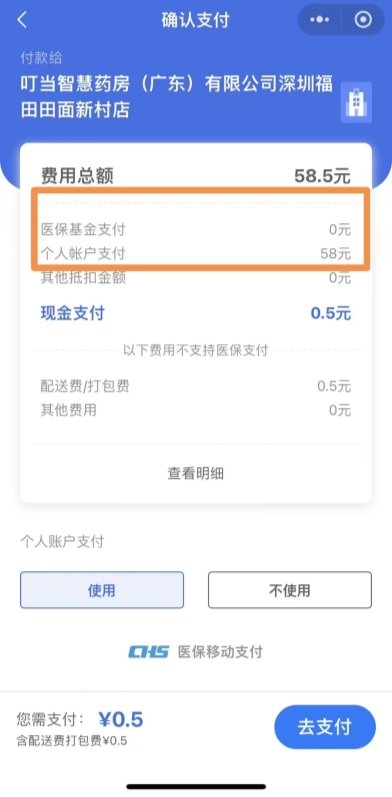392x797 pixels.
Task: Select 使用 for personal account payment
Action: pyautogui.click(x=102, y=590)
